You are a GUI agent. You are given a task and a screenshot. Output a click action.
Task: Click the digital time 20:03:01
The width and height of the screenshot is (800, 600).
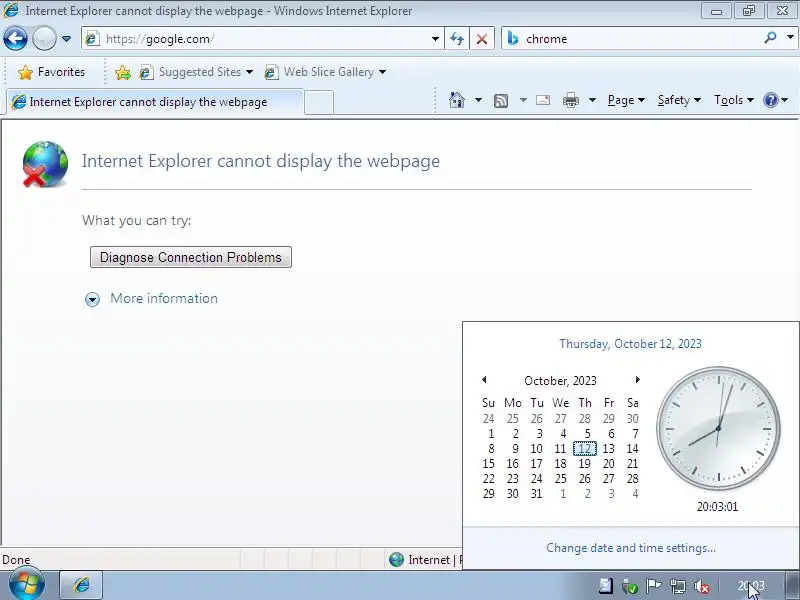pos(717,507)
